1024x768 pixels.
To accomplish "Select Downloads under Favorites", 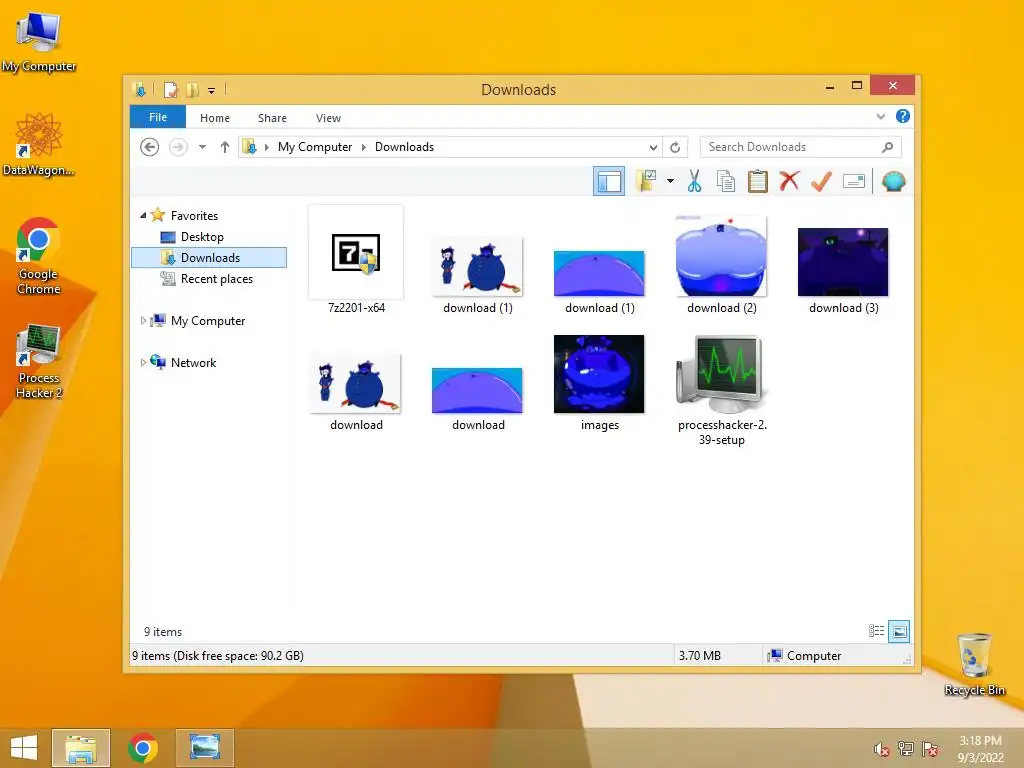I will (209, 257).
